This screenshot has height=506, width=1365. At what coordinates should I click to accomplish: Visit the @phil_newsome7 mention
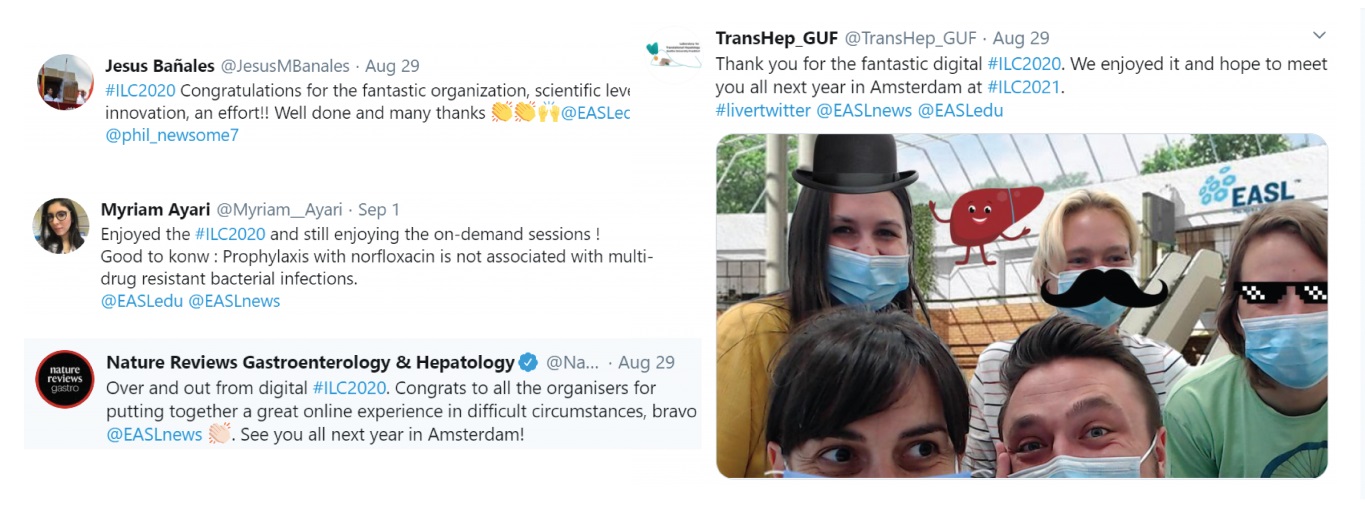[172, 135]
